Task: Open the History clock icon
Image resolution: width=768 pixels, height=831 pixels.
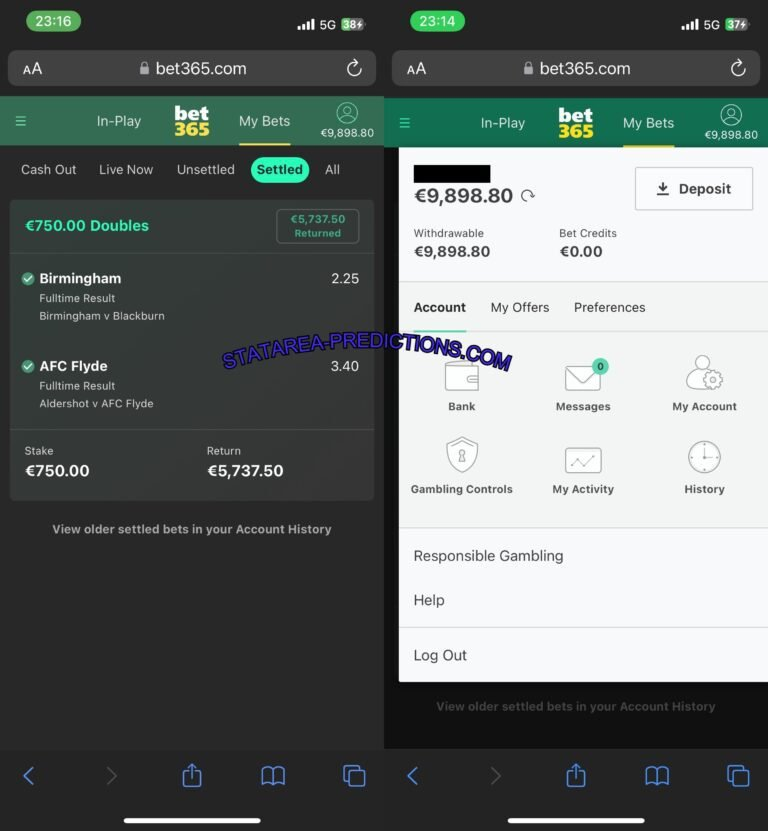Action: click(704, 457)
